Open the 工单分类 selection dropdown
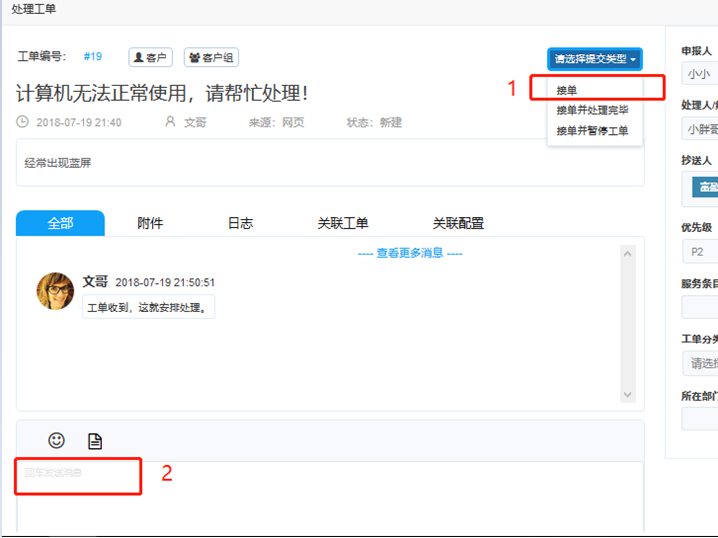Image resolution: width=718 pixels, height=538 pixels. pos(700,363)
